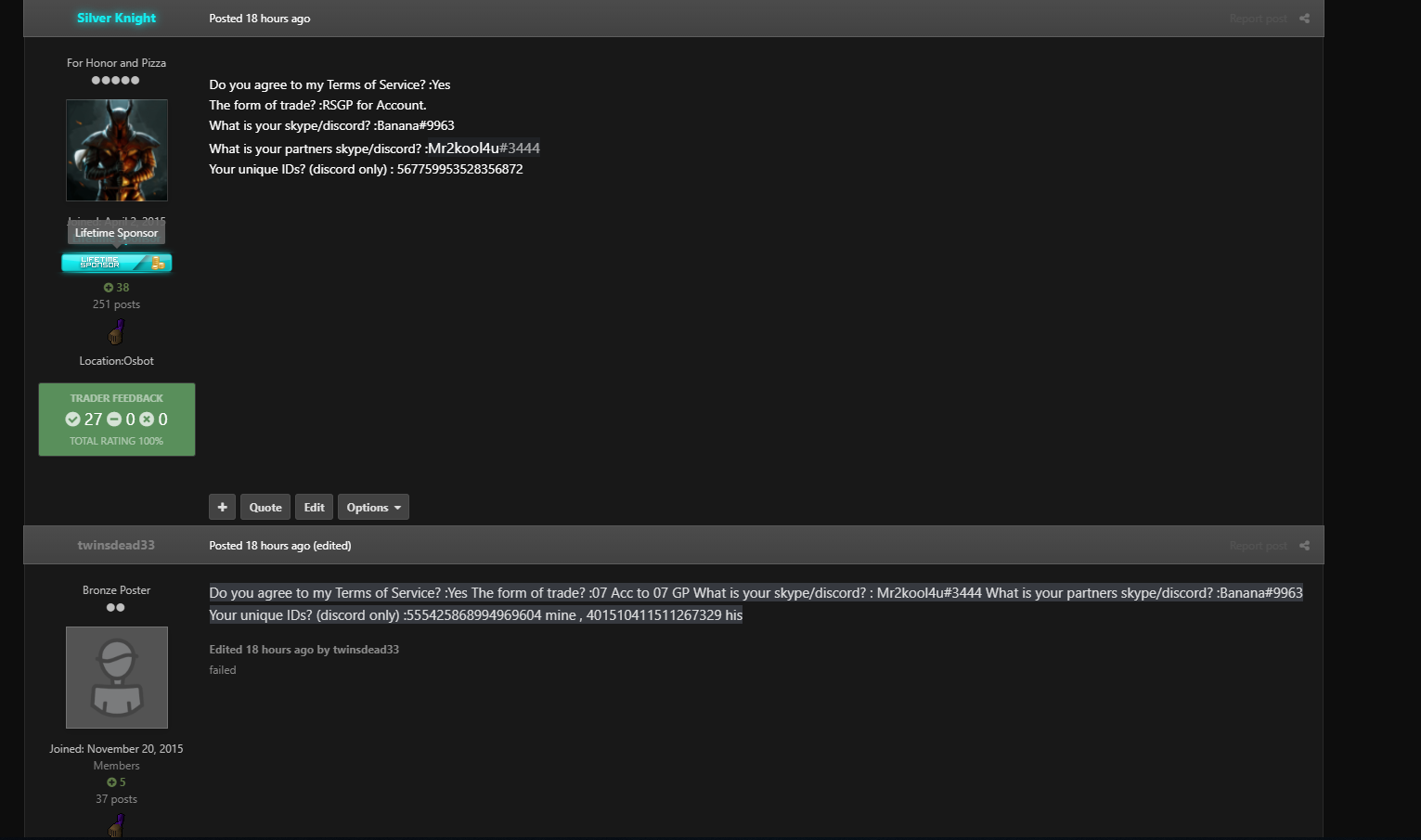Screen dimensions: 1421x840
Task: Click Silver Knight's 'Posted 18 hours ago' timestamp
Action: tap(260, 19)
